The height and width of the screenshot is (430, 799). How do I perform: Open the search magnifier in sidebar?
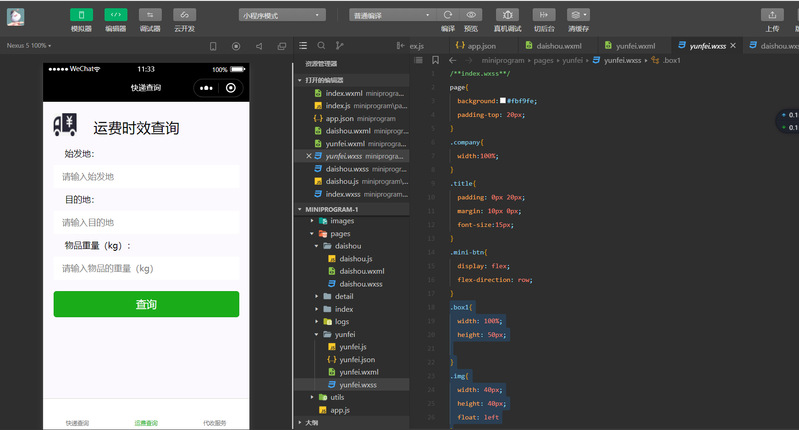tap(322, 46)
